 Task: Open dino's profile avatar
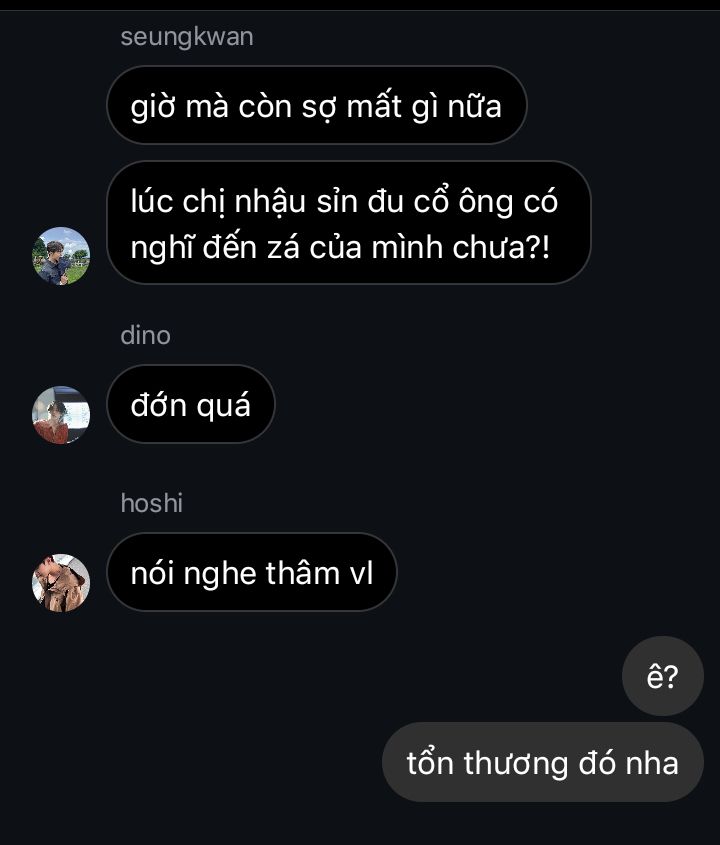coord(61,415)
